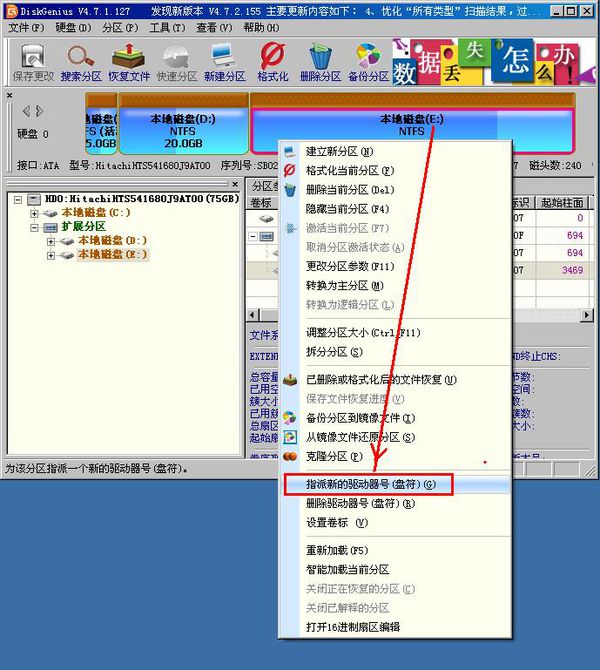The height and width of the screenshot is (670, 600).
Task: Open the 帮助(H) menu
Action: tap(261, 28)
